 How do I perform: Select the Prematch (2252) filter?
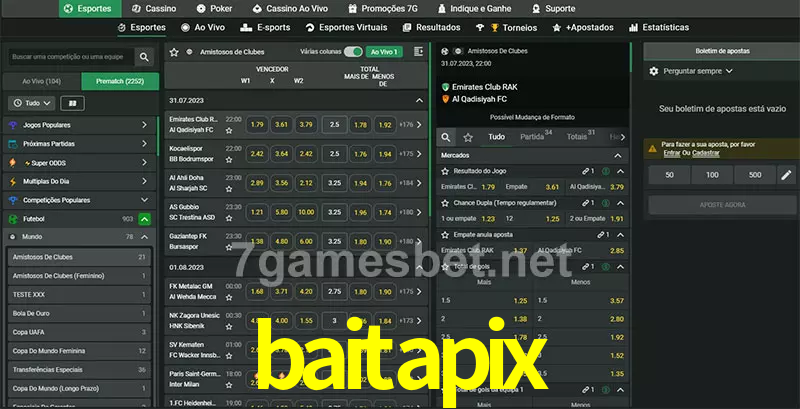[x=119, y=81]
